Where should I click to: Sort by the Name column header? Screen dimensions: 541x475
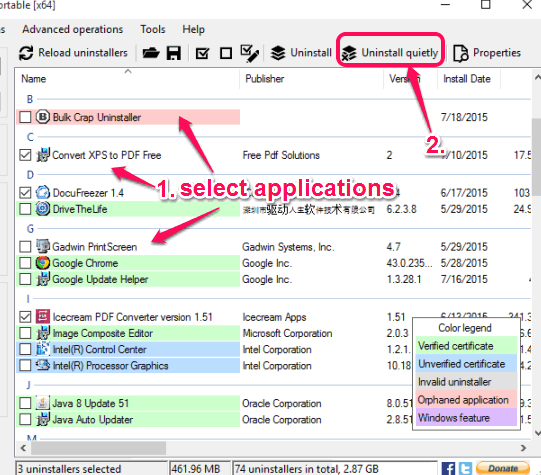(128, 79)
